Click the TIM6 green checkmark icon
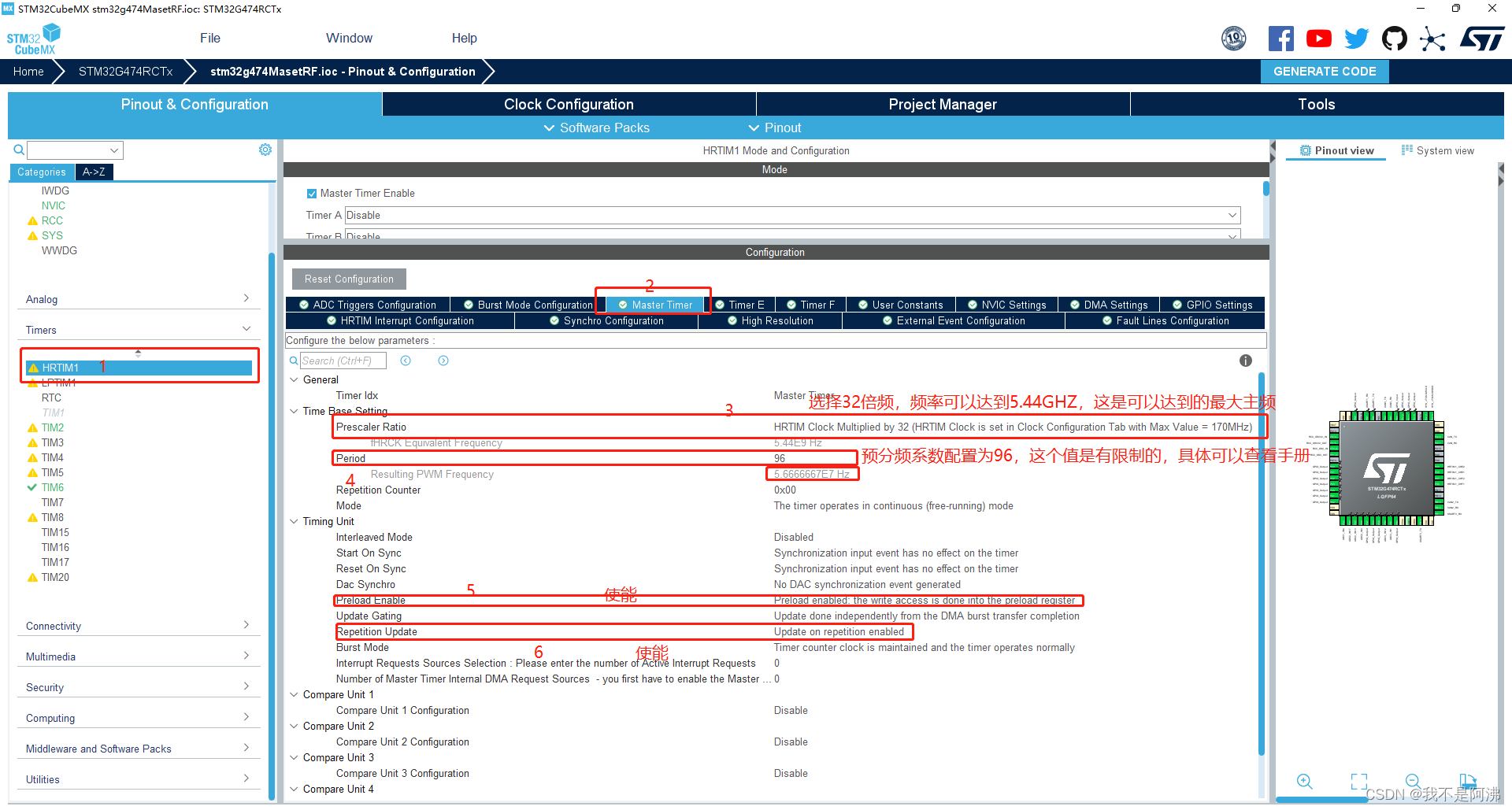Viewport: 1512px width, 810px height. [32, 487]
